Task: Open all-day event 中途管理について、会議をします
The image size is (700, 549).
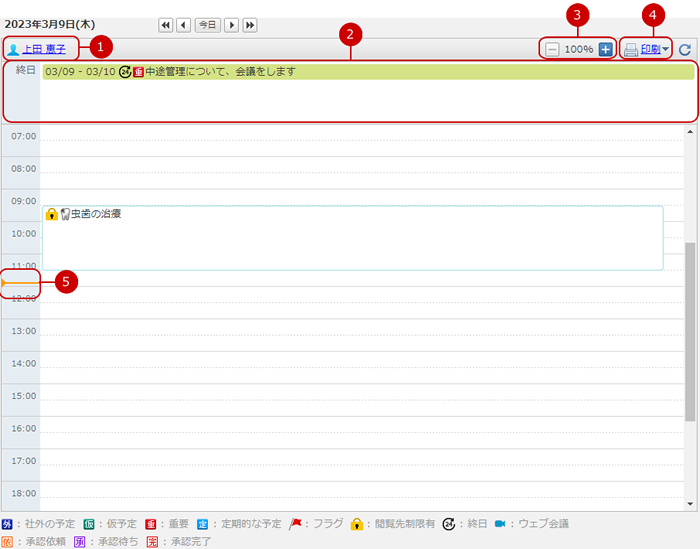Action: coord(220,72)
